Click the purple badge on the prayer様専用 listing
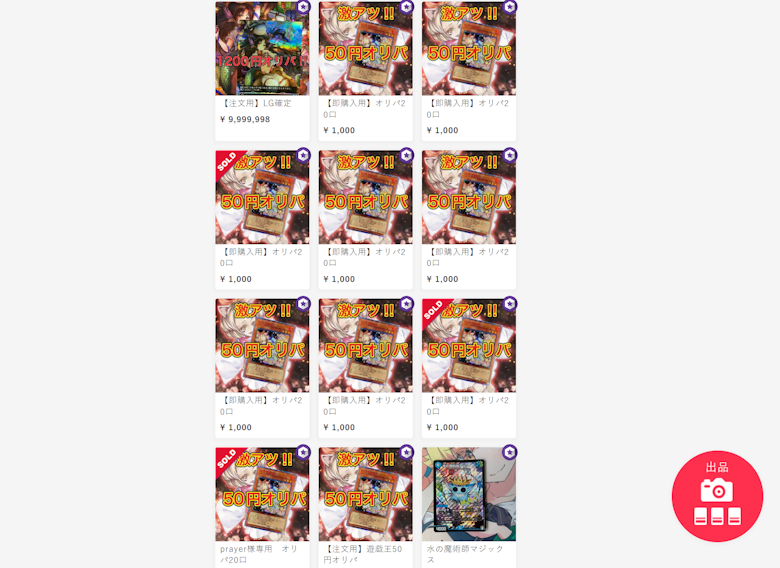 (303, 452)
